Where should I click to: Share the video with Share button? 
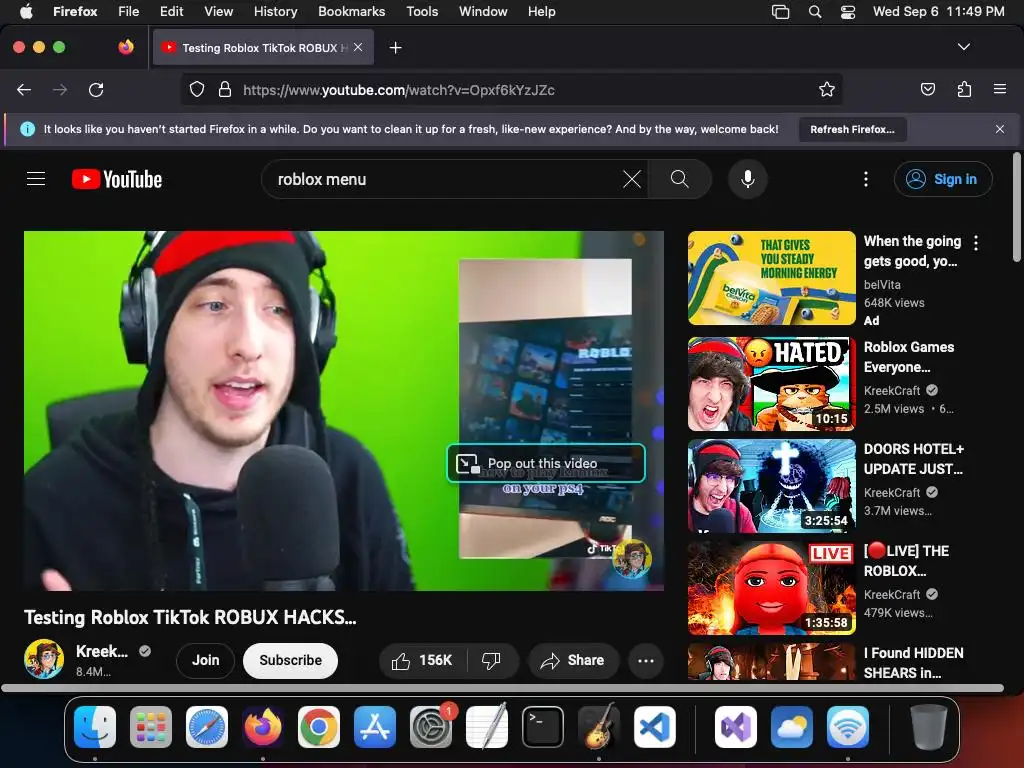571,660
